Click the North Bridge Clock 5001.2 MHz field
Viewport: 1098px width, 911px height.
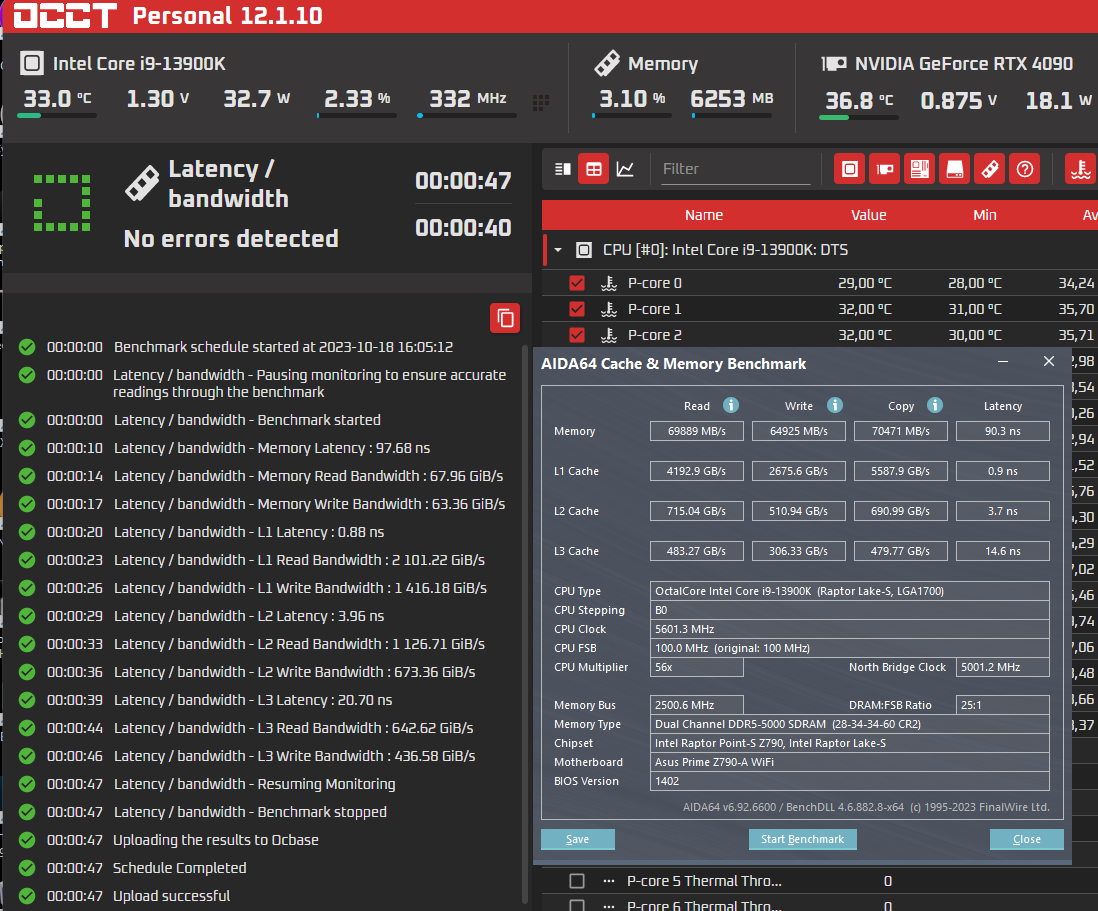(1003, 667)
